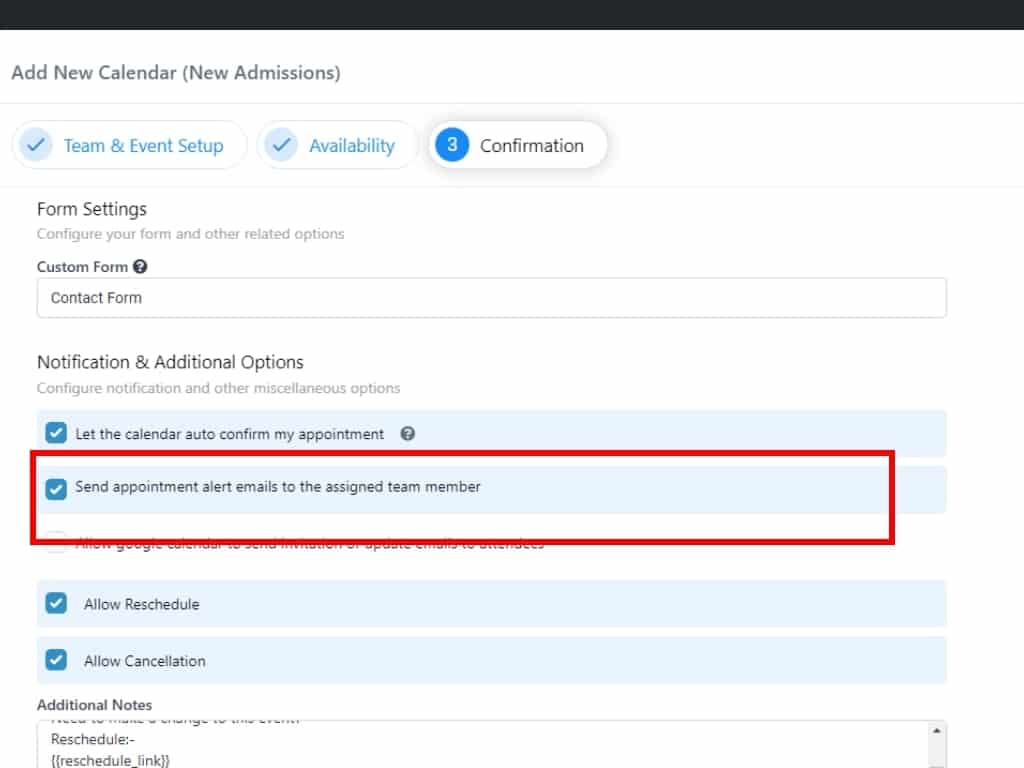1024x768 pixels.
Task: Click the checkmark icon in Team & Event Setup step
Action: [x=36, y=145]
